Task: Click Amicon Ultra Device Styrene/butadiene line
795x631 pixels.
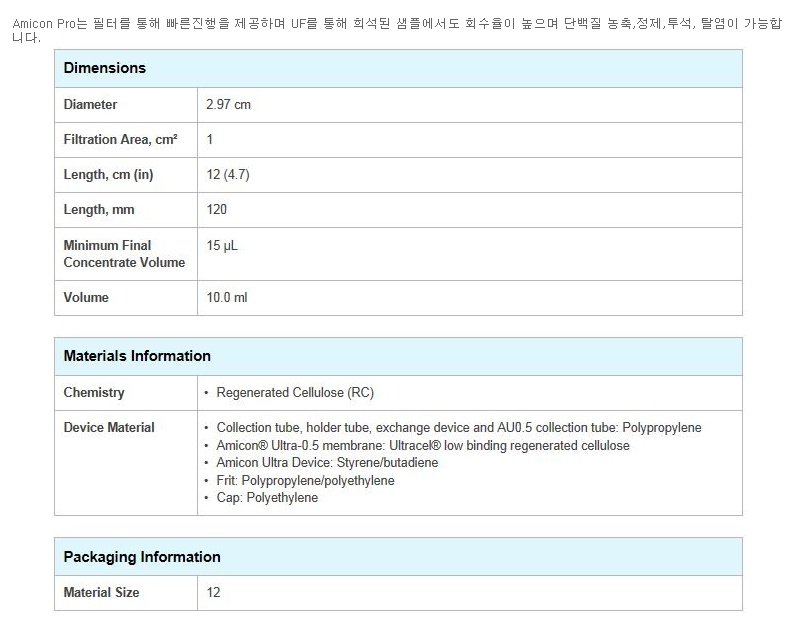Action: [327, 463]
